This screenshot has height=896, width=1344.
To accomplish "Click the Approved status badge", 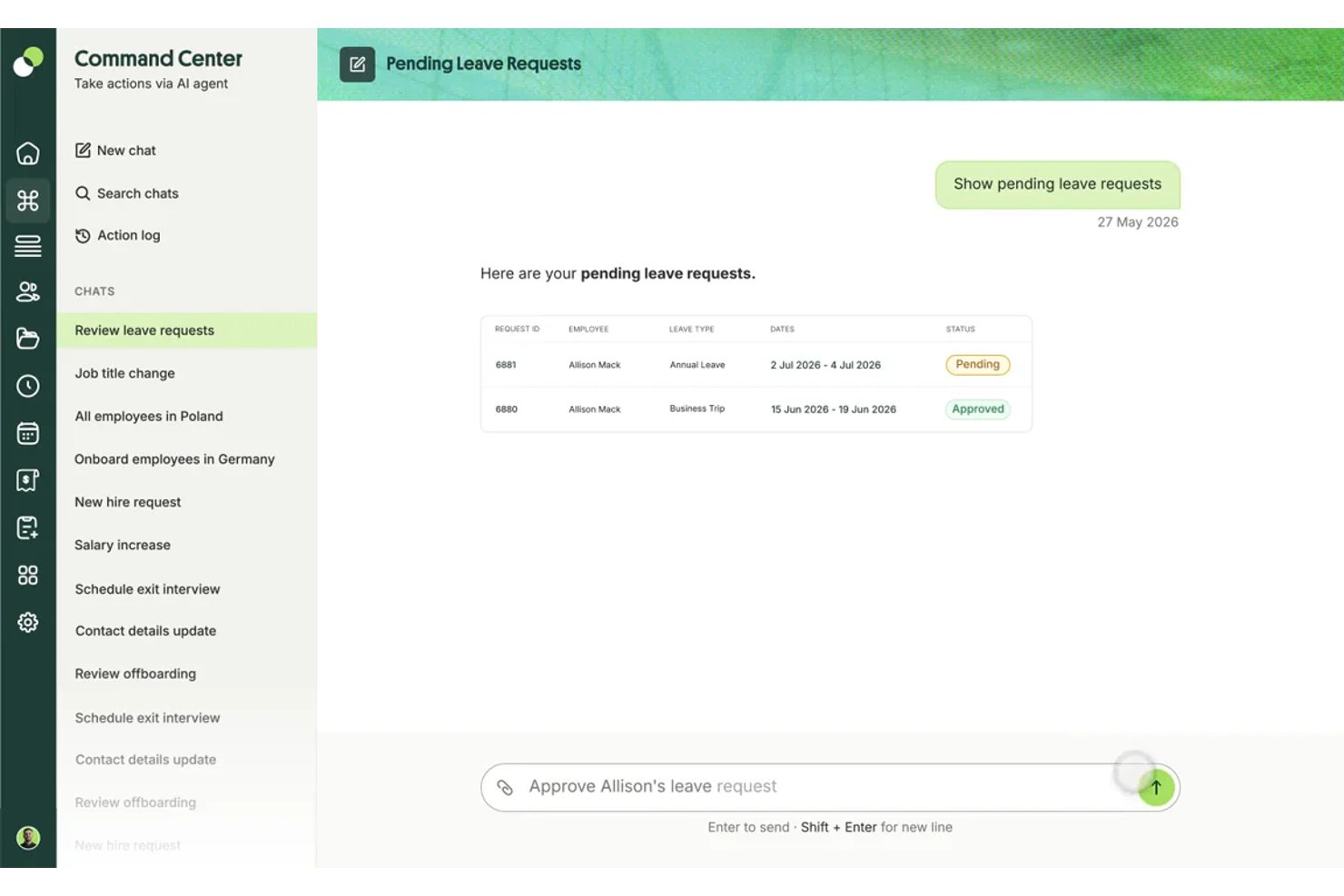I will (x=978, y=409).
